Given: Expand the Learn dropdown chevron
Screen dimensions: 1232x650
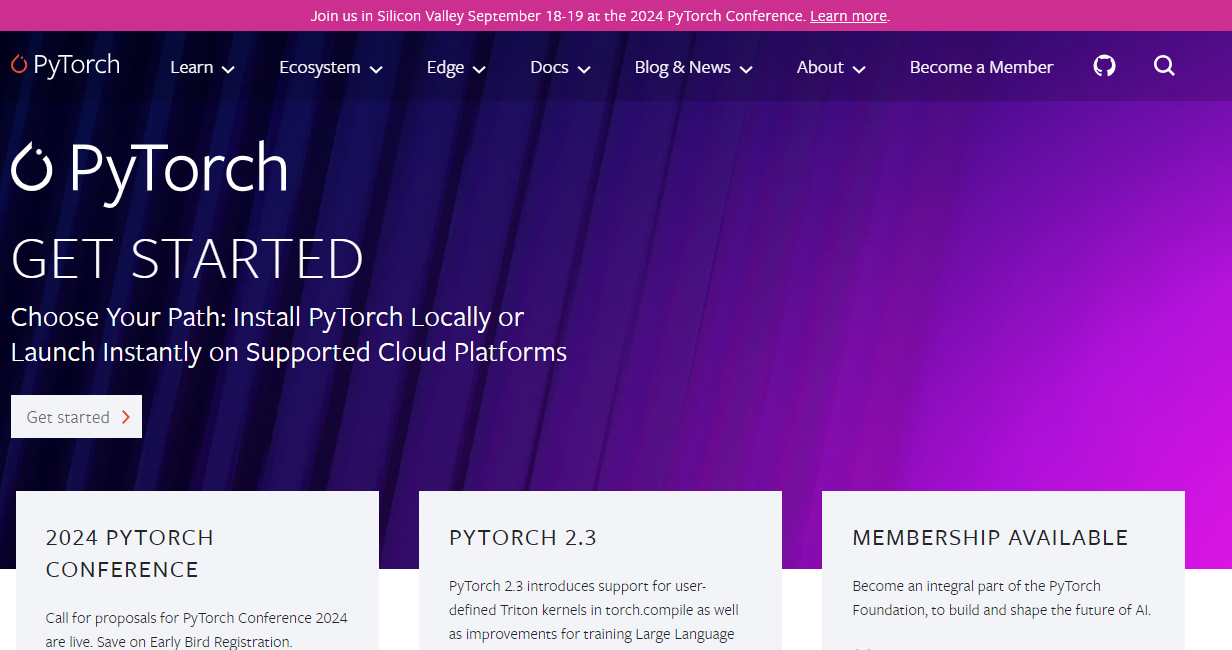Looking at the screenshot, I should coord(228,69).
